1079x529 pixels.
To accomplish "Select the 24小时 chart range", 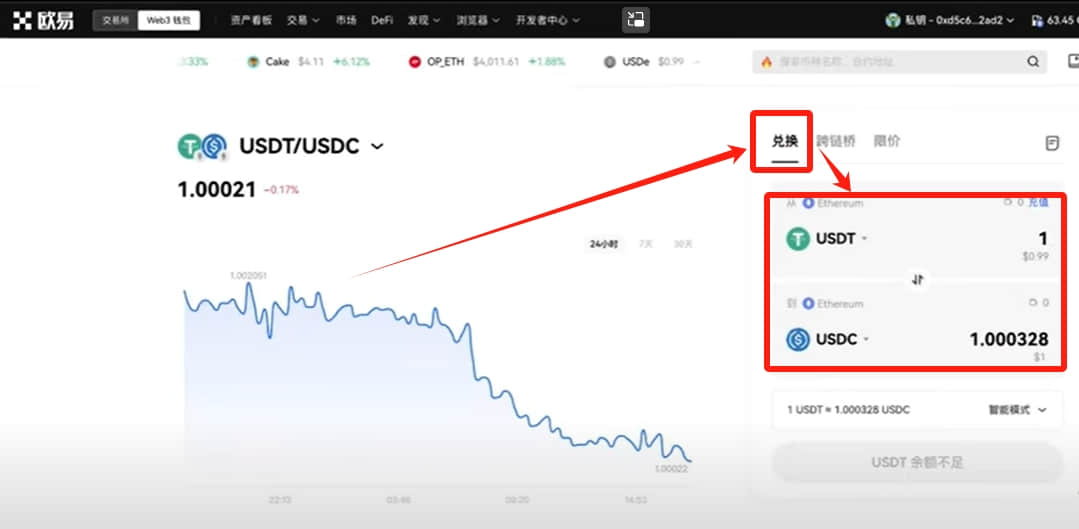I will pyautogui.click(x=603, y=244).
